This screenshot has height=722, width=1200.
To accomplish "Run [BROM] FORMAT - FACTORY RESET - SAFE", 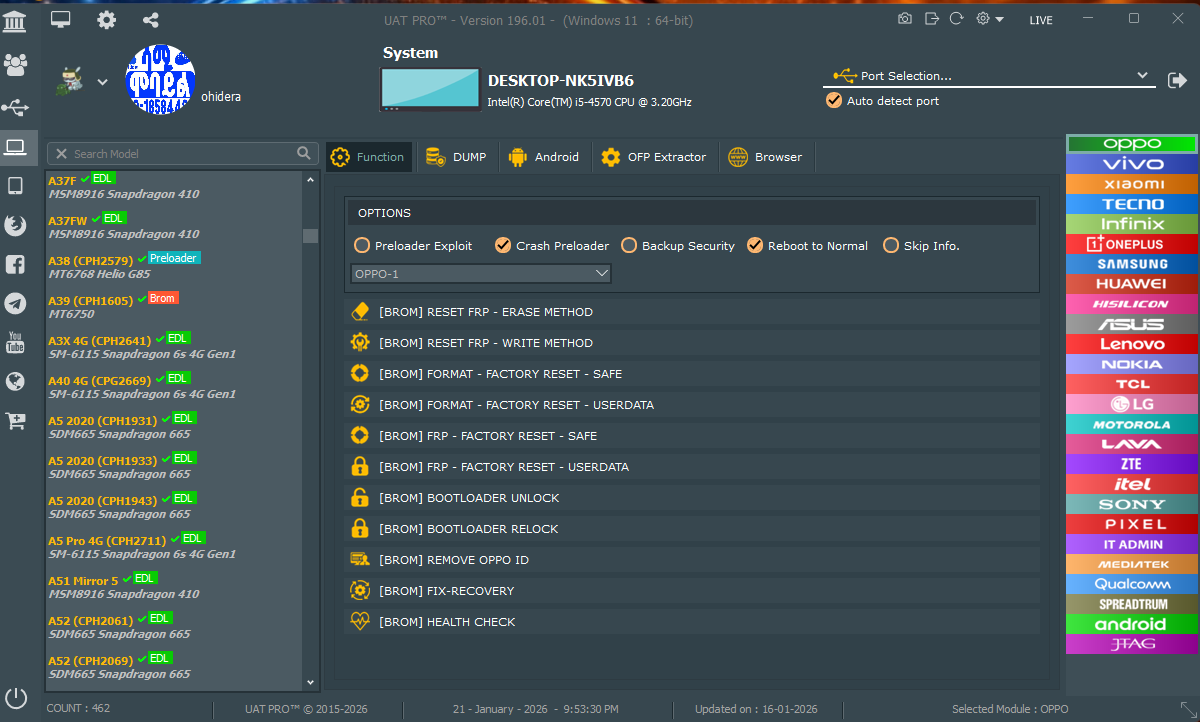I will pos(692,374).
